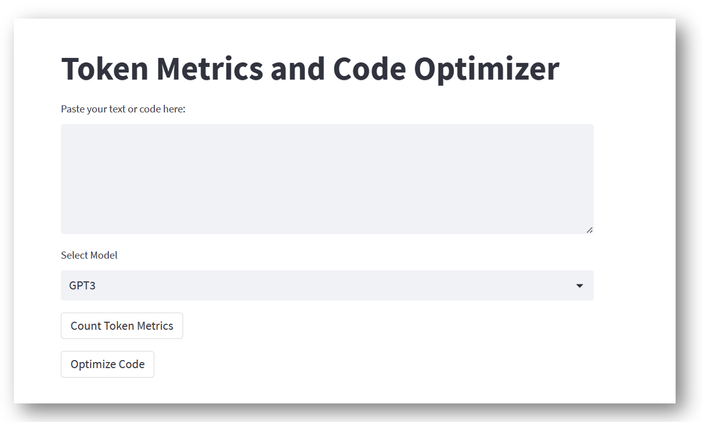Click the Count Token Metrics button
The height and width of the screenshot is (422, 702).
121,326
